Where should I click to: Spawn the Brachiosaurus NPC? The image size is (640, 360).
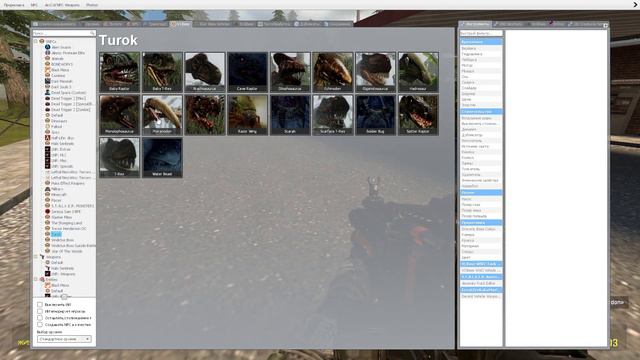[x=205, y=72]
